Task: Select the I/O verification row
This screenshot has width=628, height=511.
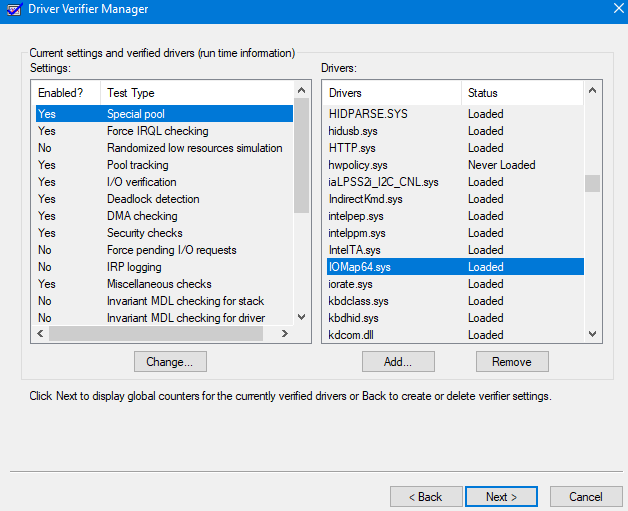Action: [164, 182]
